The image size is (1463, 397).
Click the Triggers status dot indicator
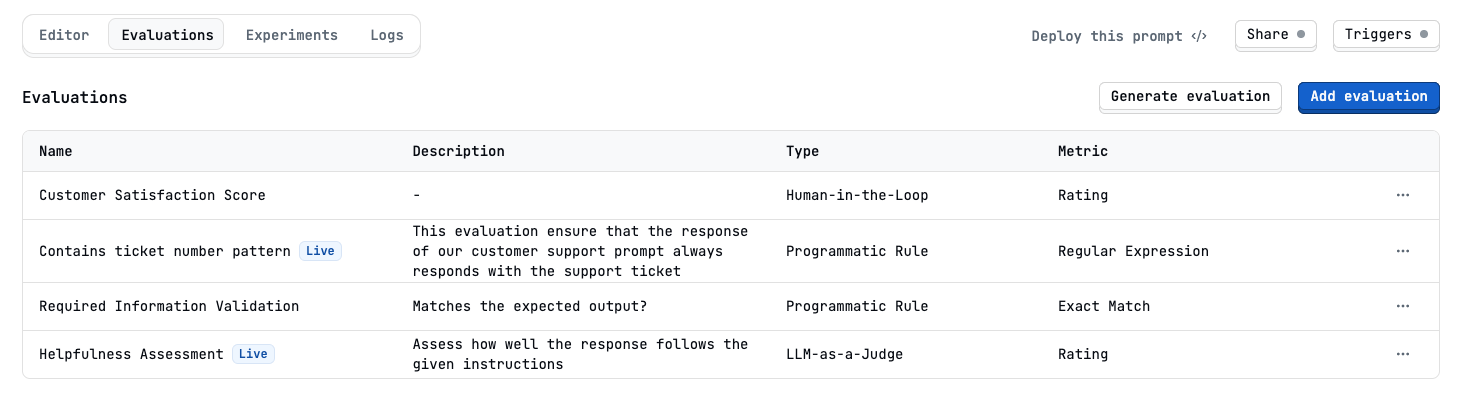tap(1423, 34)
